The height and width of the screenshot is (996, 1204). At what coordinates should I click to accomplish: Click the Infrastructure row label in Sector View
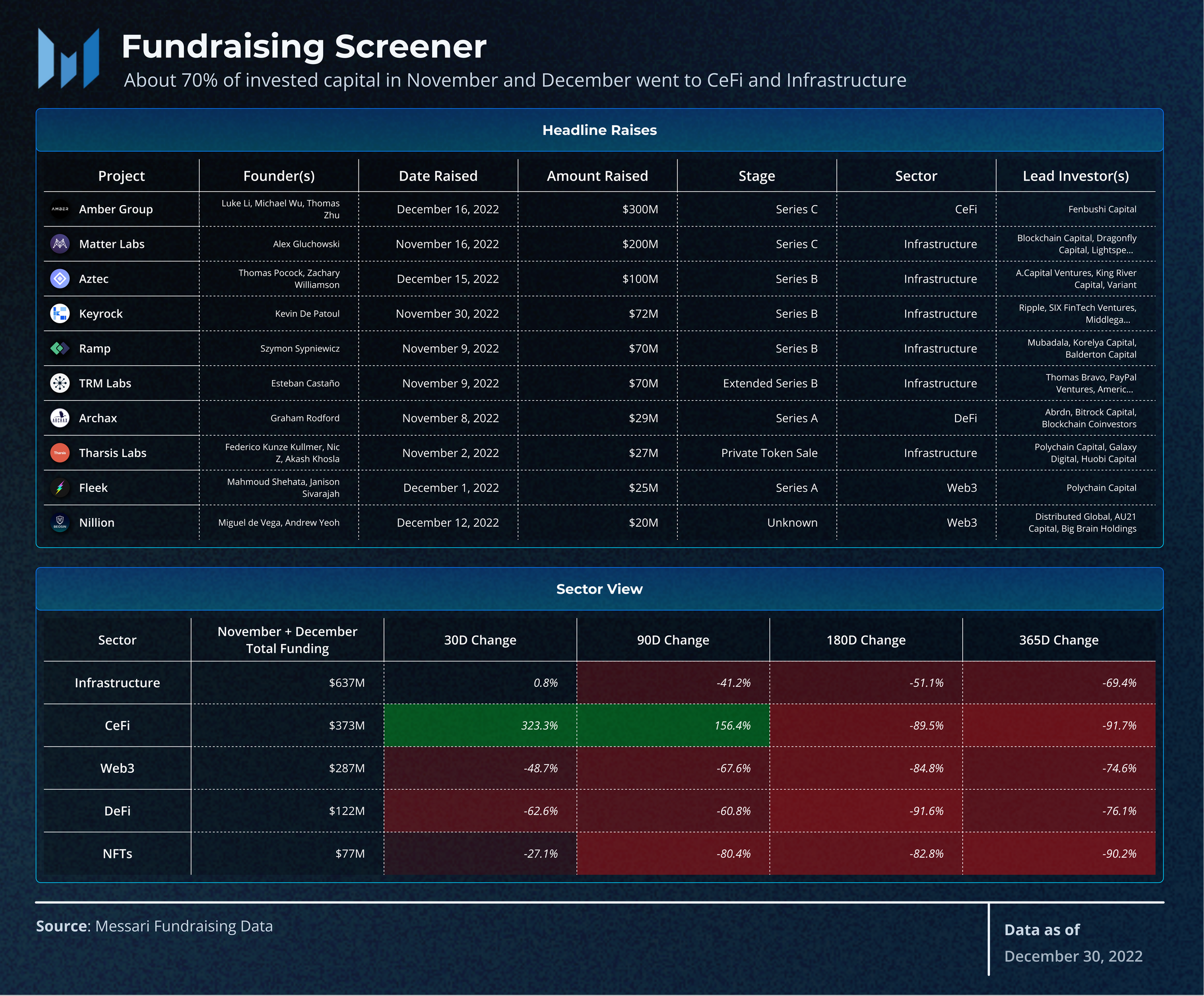(117, 683)
